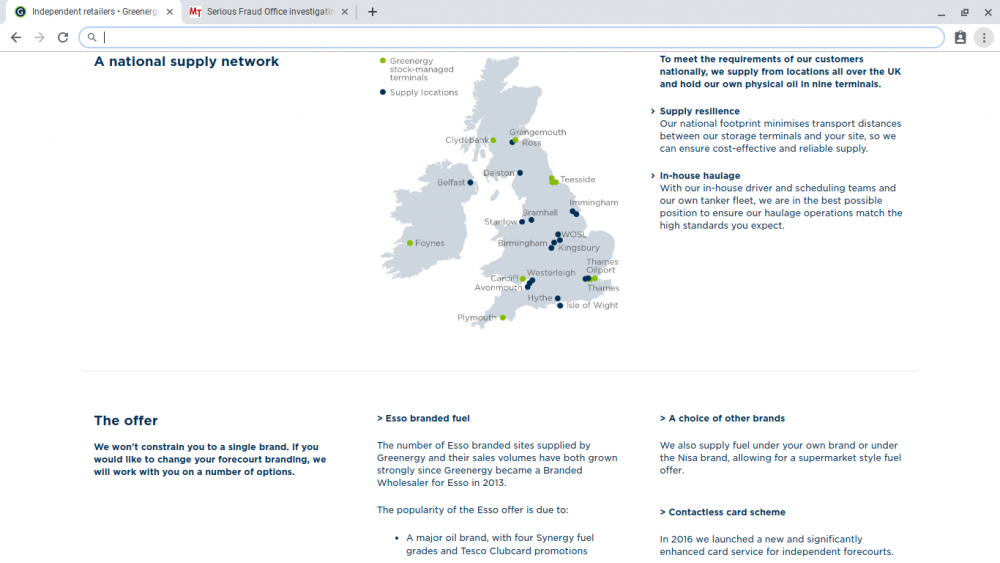This screenshot has width=1000, height=563.
Task: Click the A national supply network title
Action: pos(186,61)
